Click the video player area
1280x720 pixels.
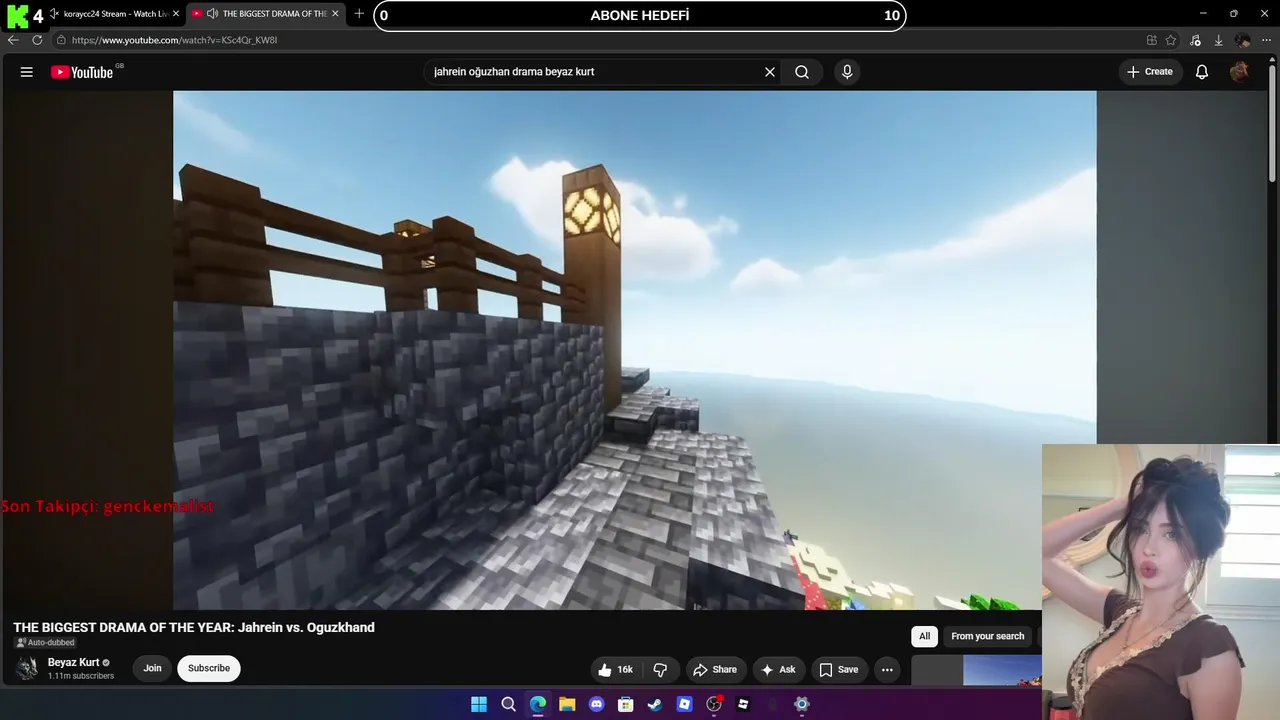point(635,350)
